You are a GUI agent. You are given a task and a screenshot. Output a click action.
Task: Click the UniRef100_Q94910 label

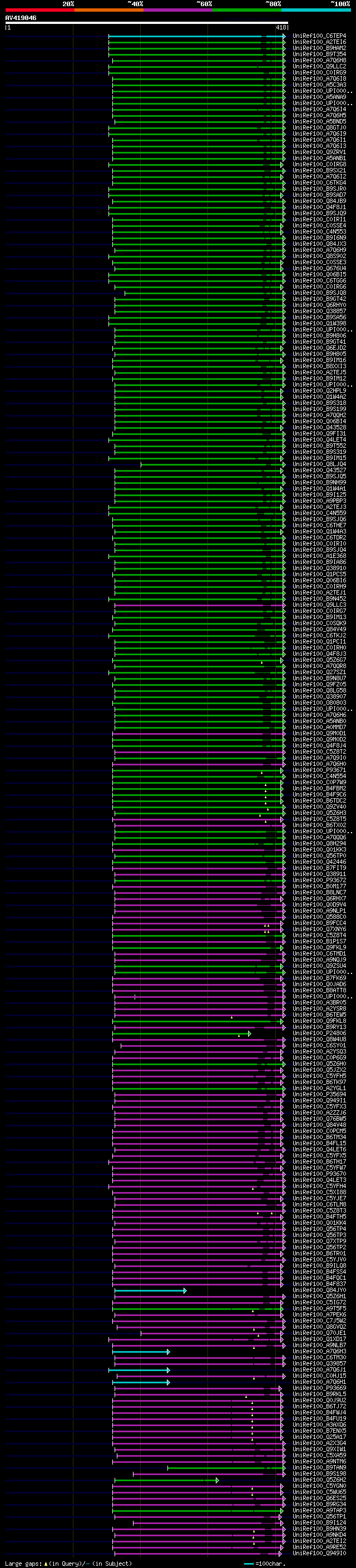(319, 1554)
